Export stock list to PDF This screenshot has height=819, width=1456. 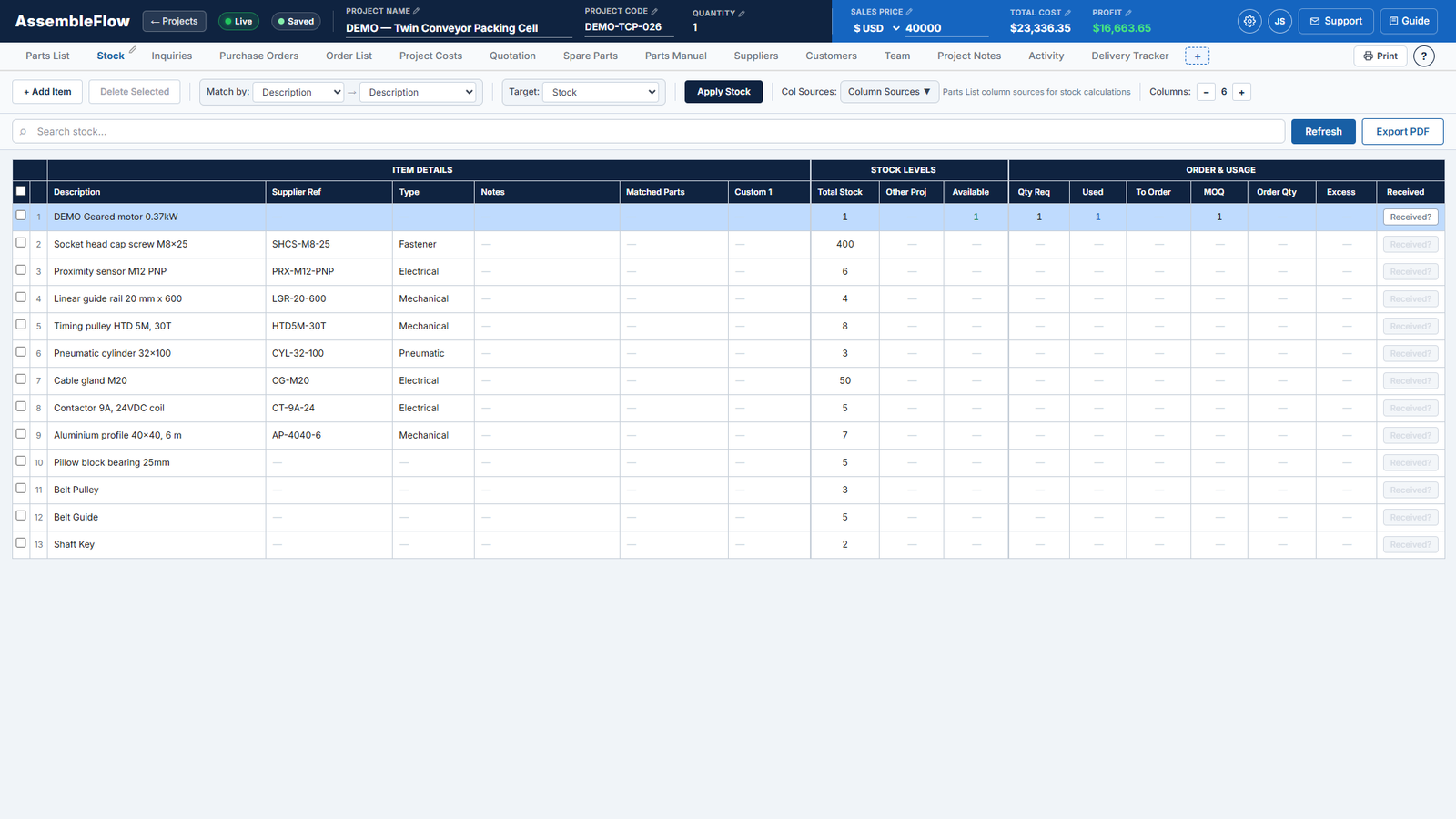(1402, 132)
